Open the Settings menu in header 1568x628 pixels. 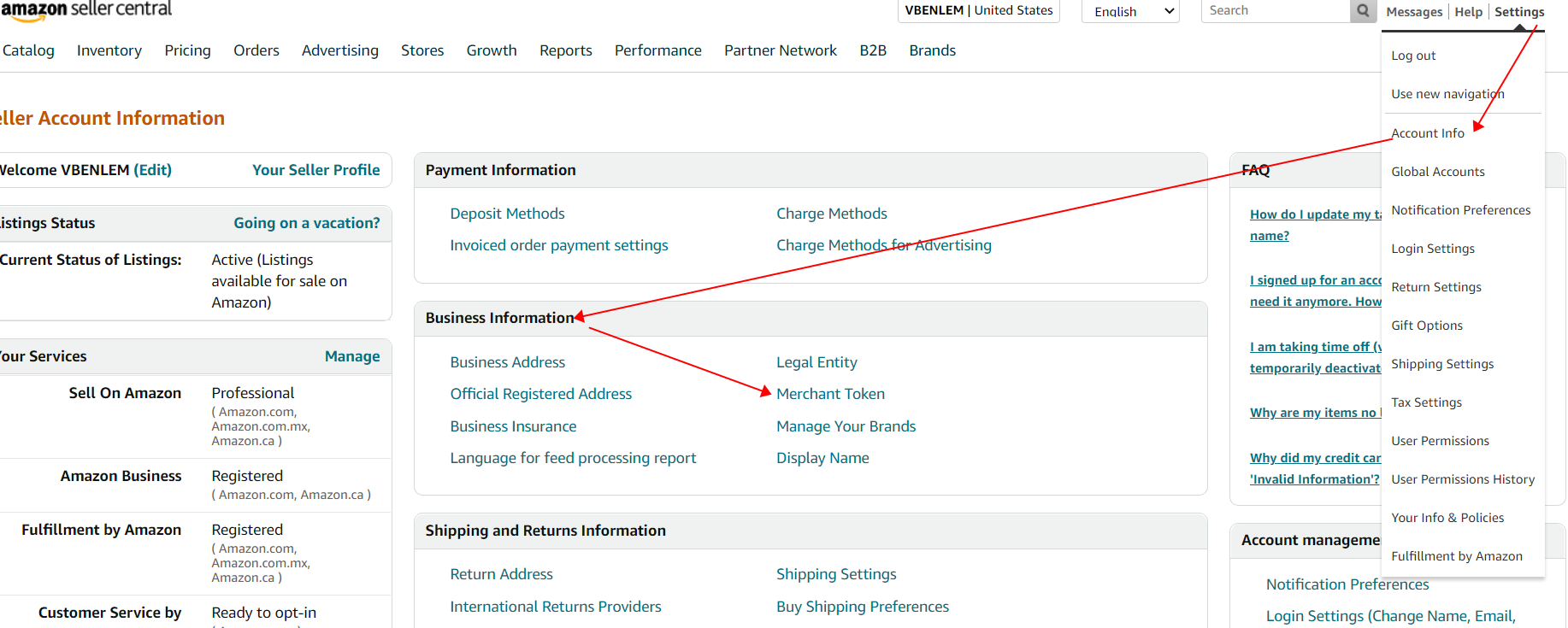click(1519, 12)
